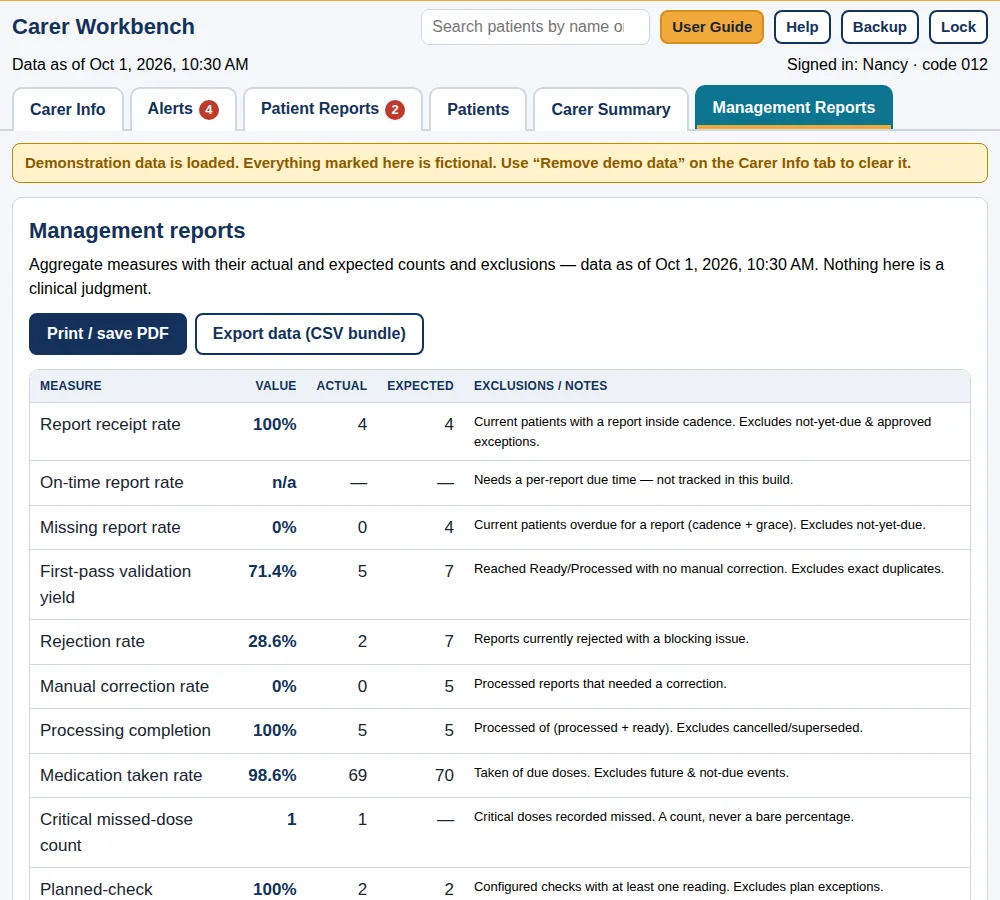Click the Alerts badge showing 4
The image size is (1000, 900).
[209, 110]
